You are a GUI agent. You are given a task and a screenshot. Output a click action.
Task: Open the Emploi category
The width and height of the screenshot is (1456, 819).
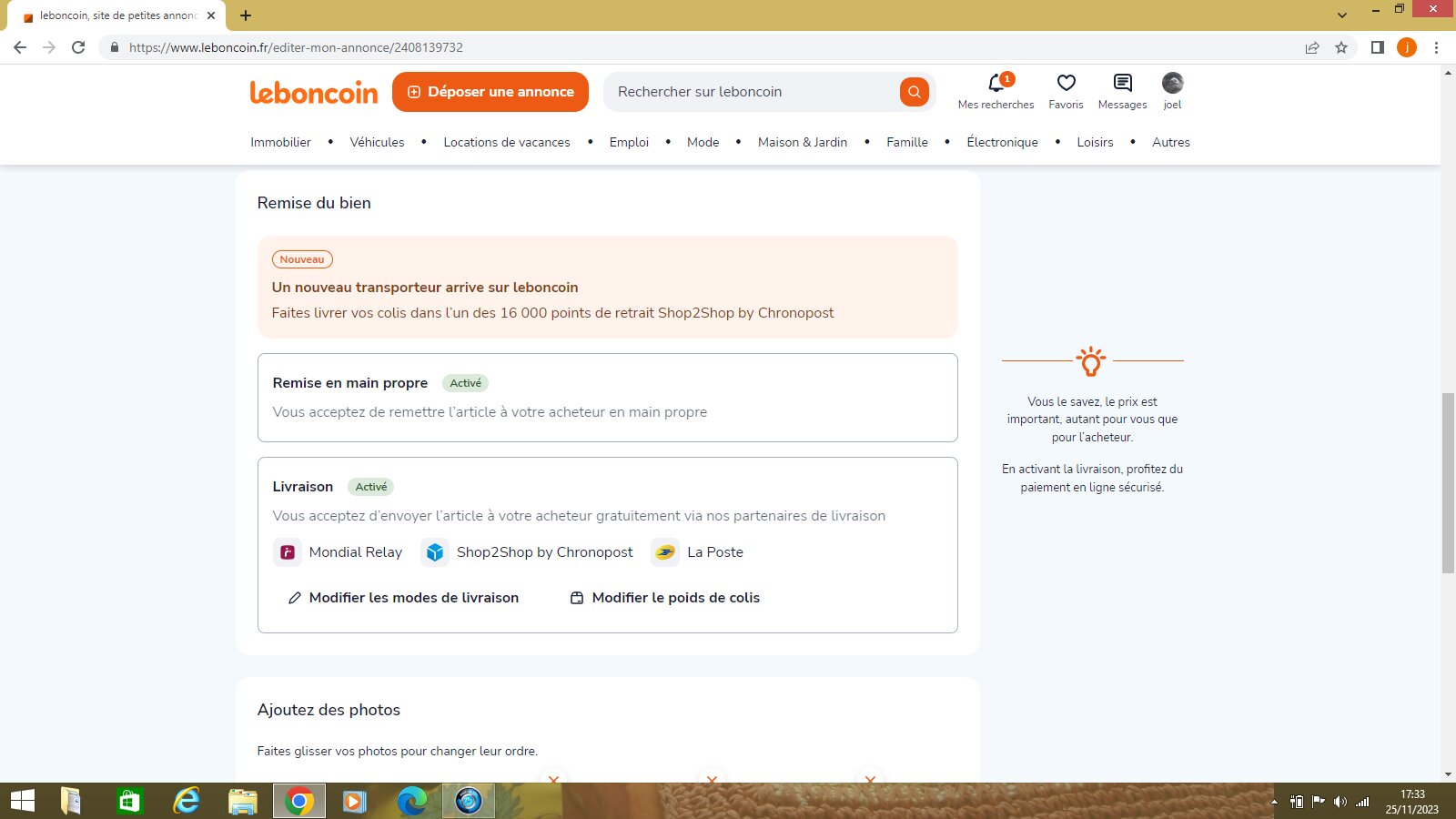(x=629, y=142)
